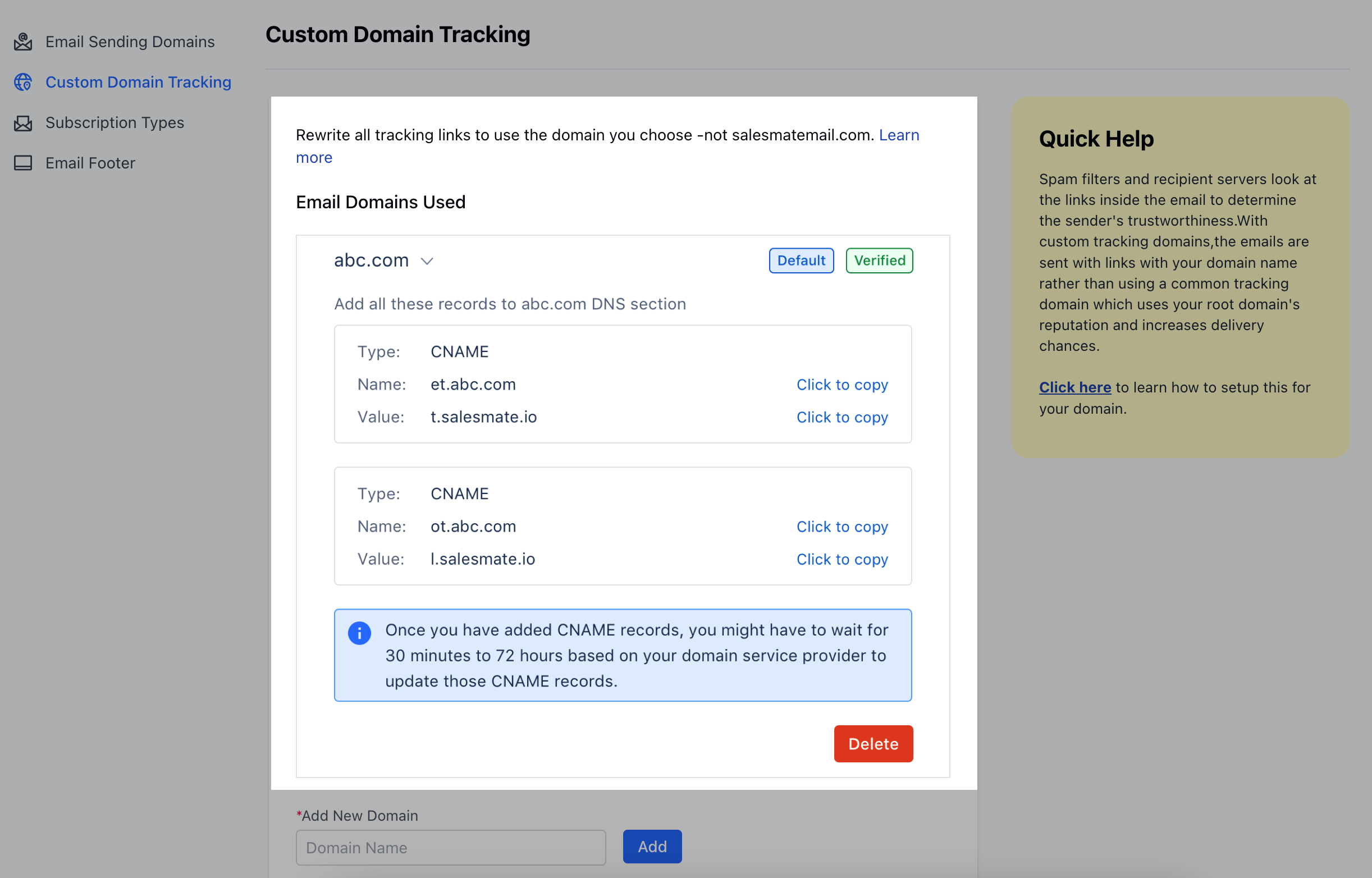Go to Email Footer settings
Image resolution: width=1372 pixels, height=878 pixels.
pyautogui.click(x=90, y=163)
